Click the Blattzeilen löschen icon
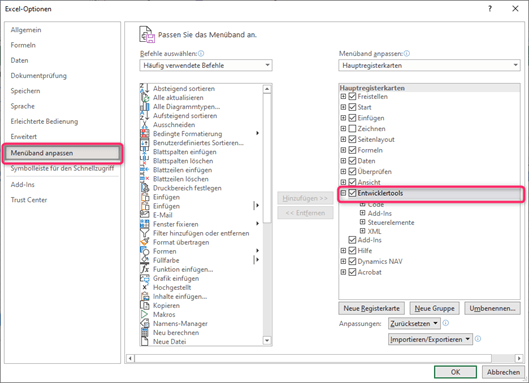This screenshot has width=529, height=383. [x=144, y=179]
